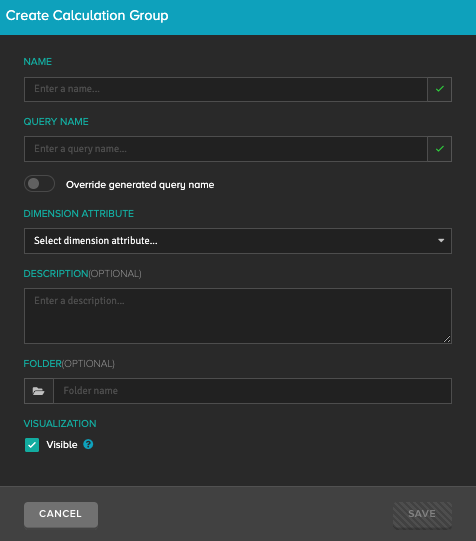Click the Create Calculation Group title
This screenshot has height=541, width=476.
point(87,16)
